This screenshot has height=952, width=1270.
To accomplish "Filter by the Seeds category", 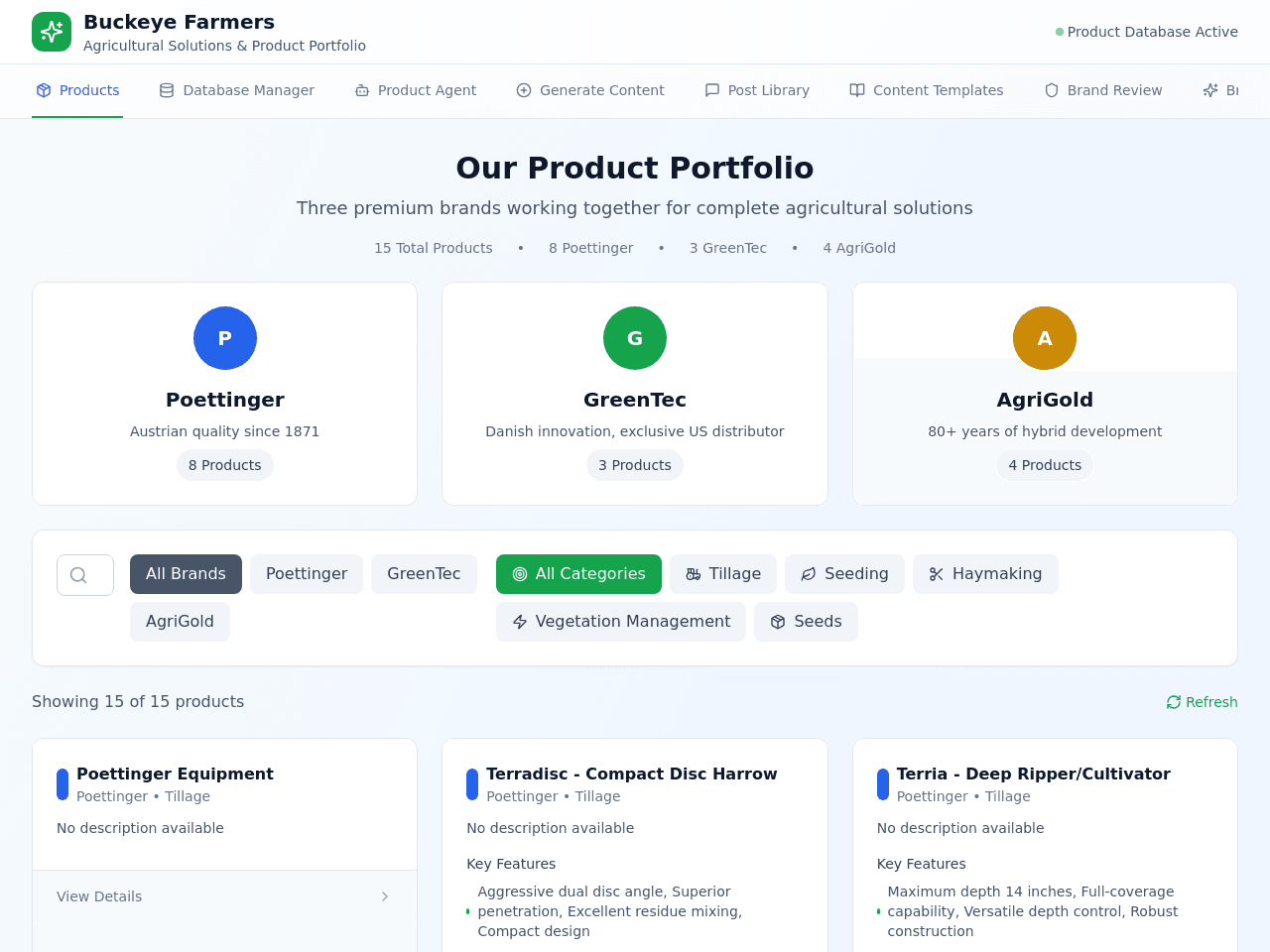I will pos(806,622).
